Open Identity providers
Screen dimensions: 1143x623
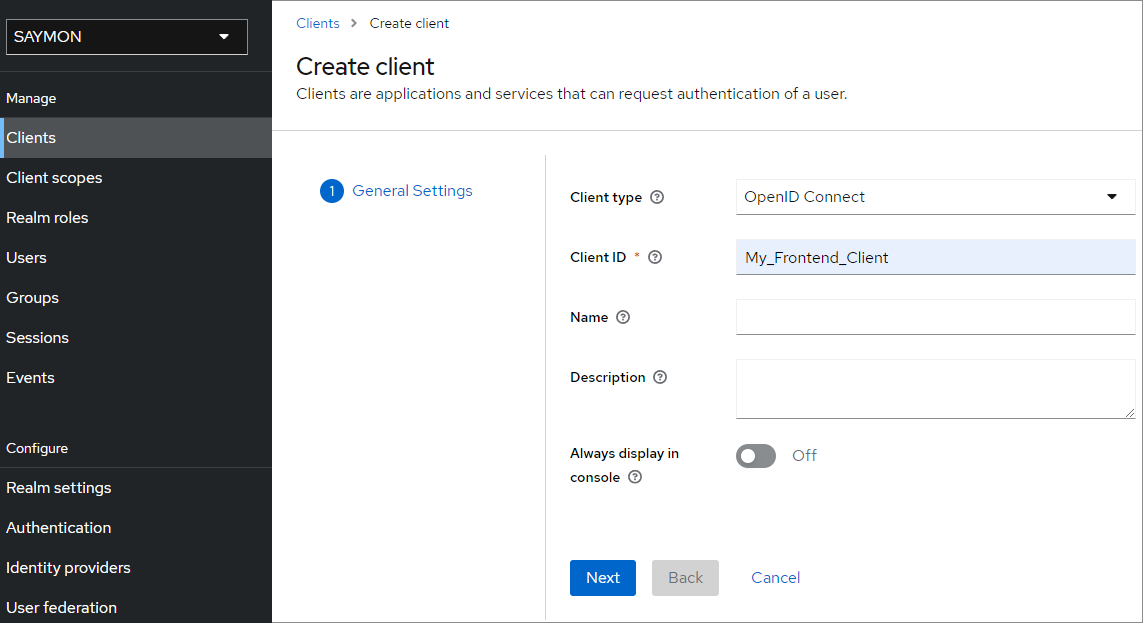pos(136,568)
